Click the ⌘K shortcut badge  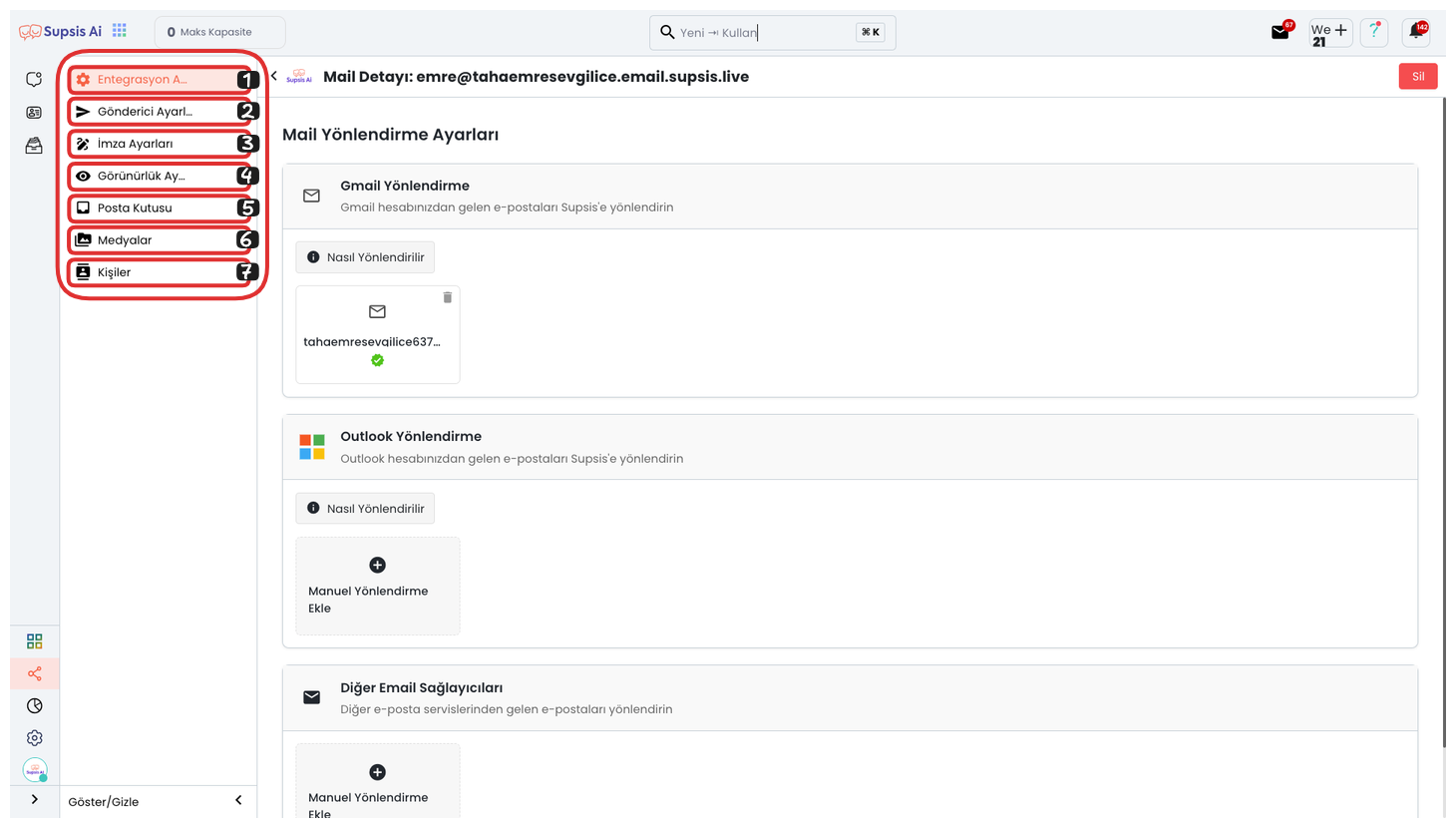(x=870, y=32)
